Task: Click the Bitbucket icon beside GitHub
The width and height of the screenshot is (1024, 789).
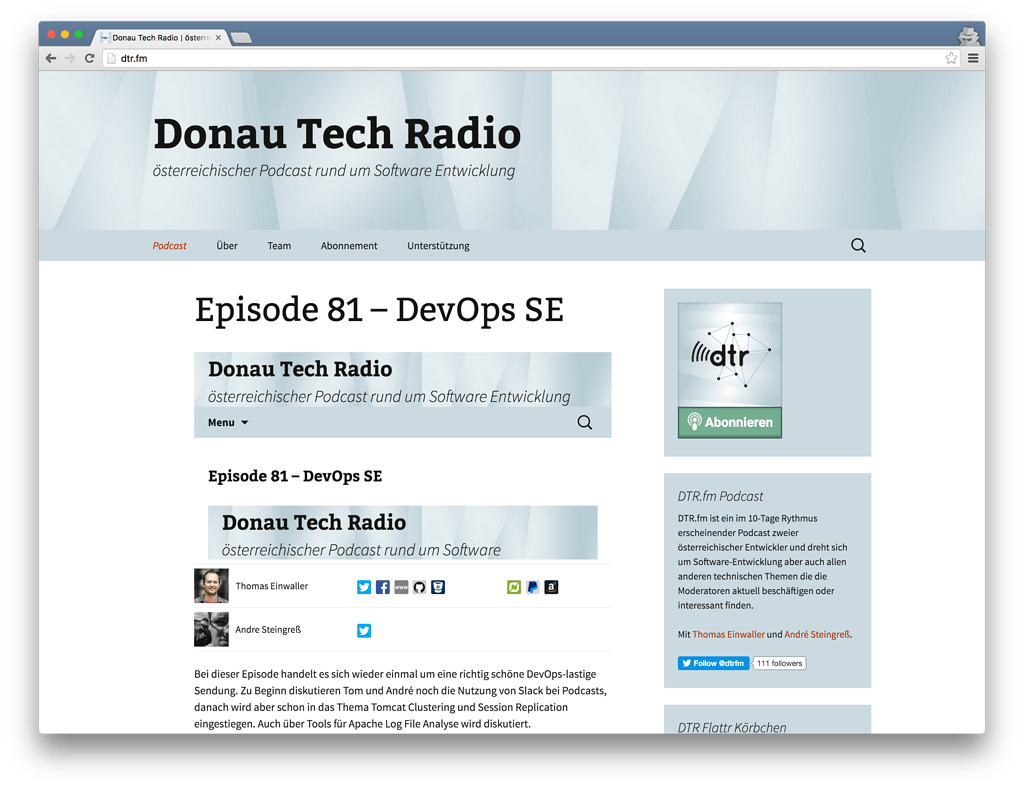Action: click(x=438, y=587)
